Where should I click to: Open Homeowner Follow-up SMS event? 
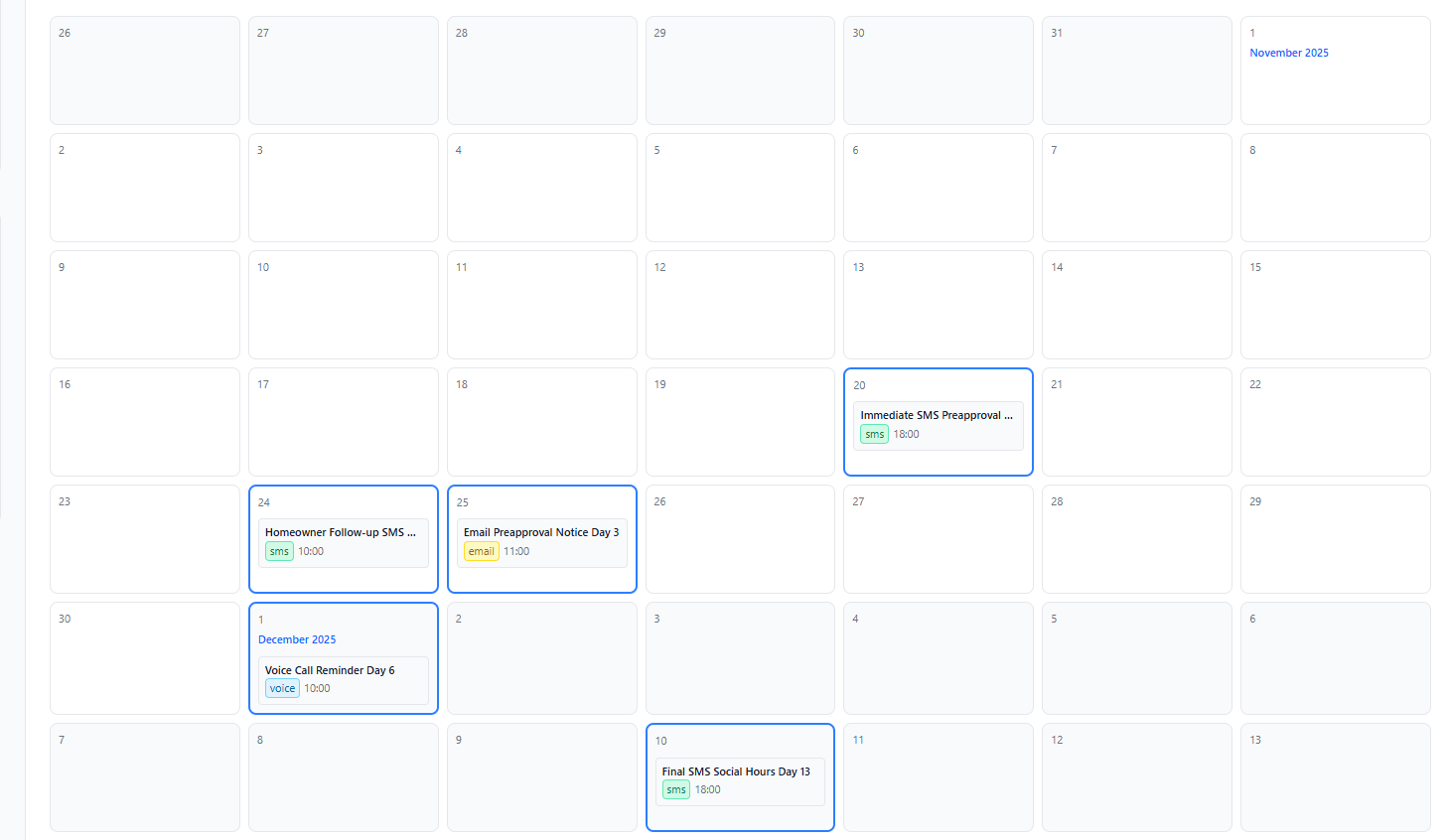coord(340,533)
